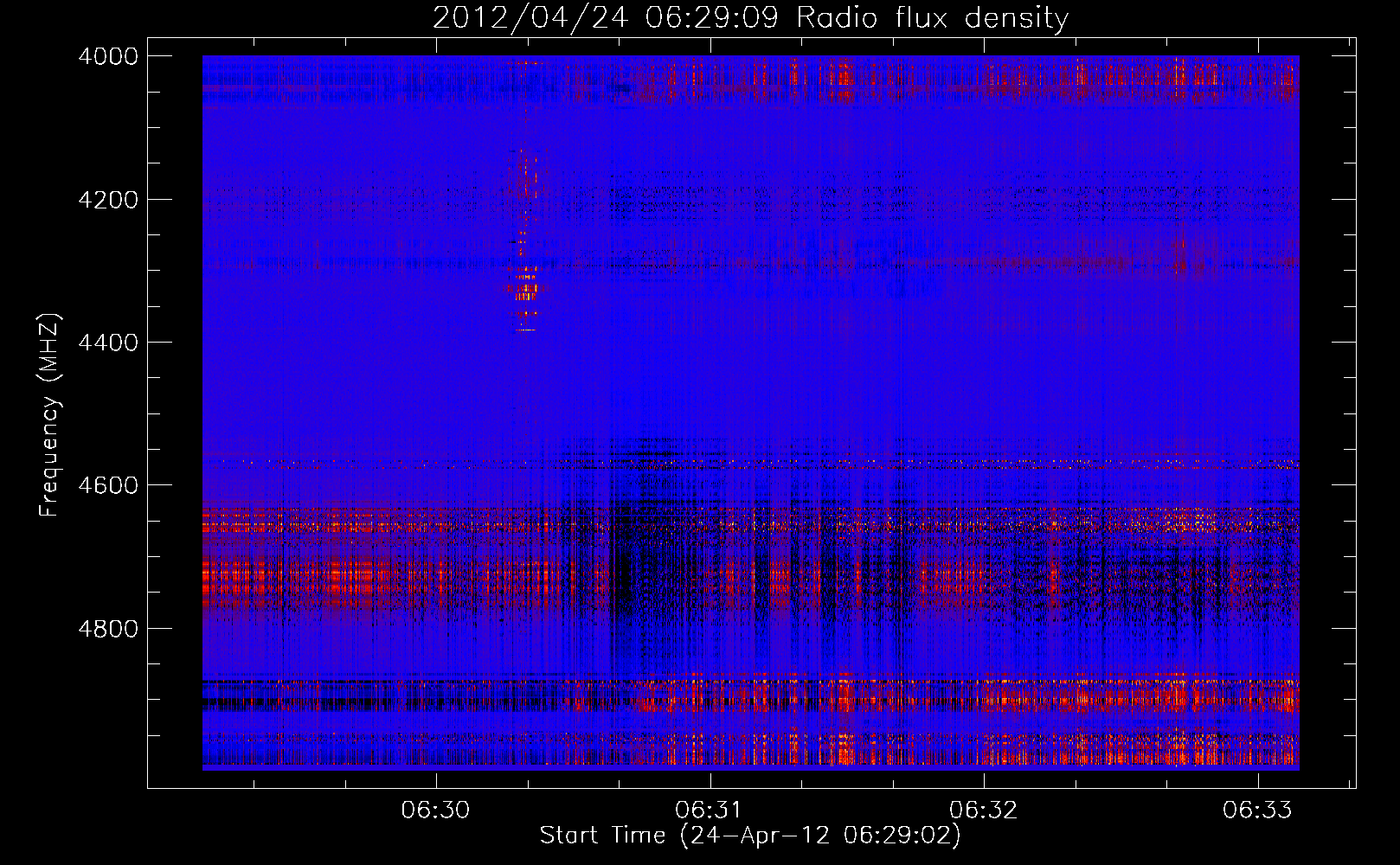
Task: Click the bright burst feature near 4320 MHz
Action: (x=526, y=288)
